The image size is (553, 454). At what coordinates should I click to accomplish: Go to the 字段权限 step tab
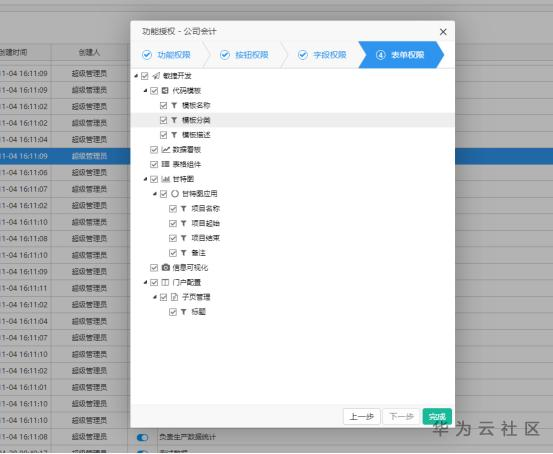322,55
